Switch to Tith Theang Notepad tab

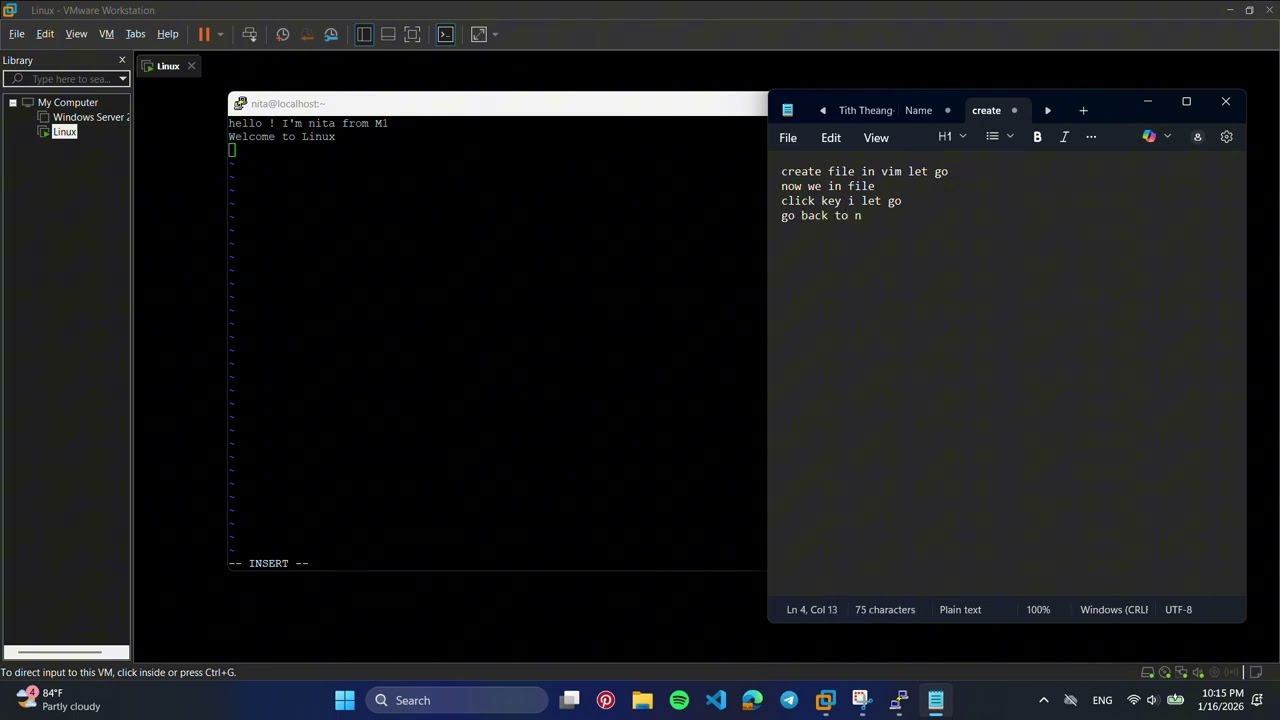point(866,110)
